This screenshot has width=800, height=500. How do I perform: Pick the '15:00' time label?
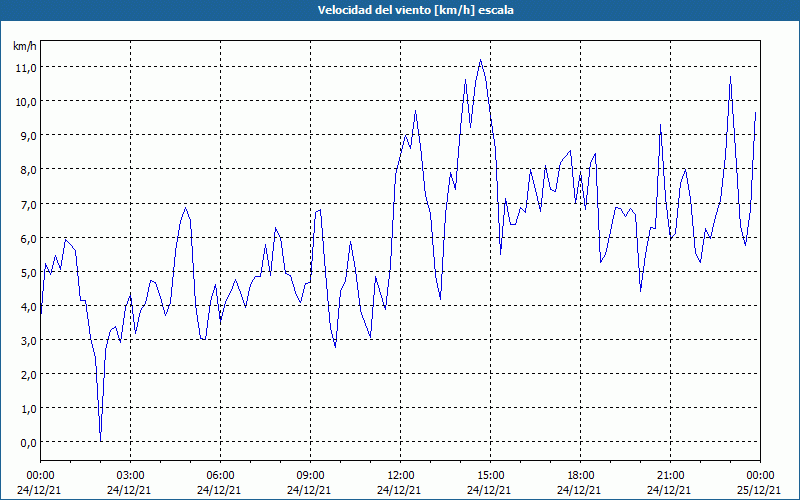click(x=490, y=476)
